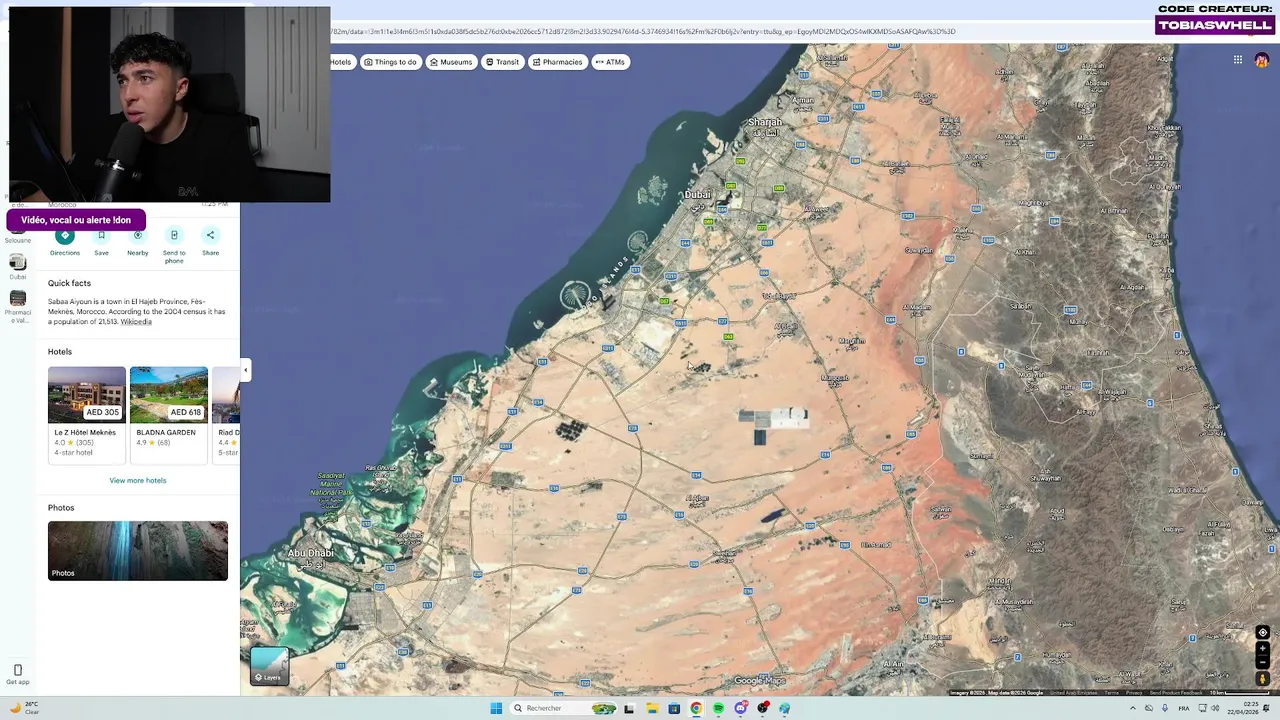This screenshot has width=1280, height=720.
Task: Open the Wikipedia link in Quick facts
Action: point(136,322)
